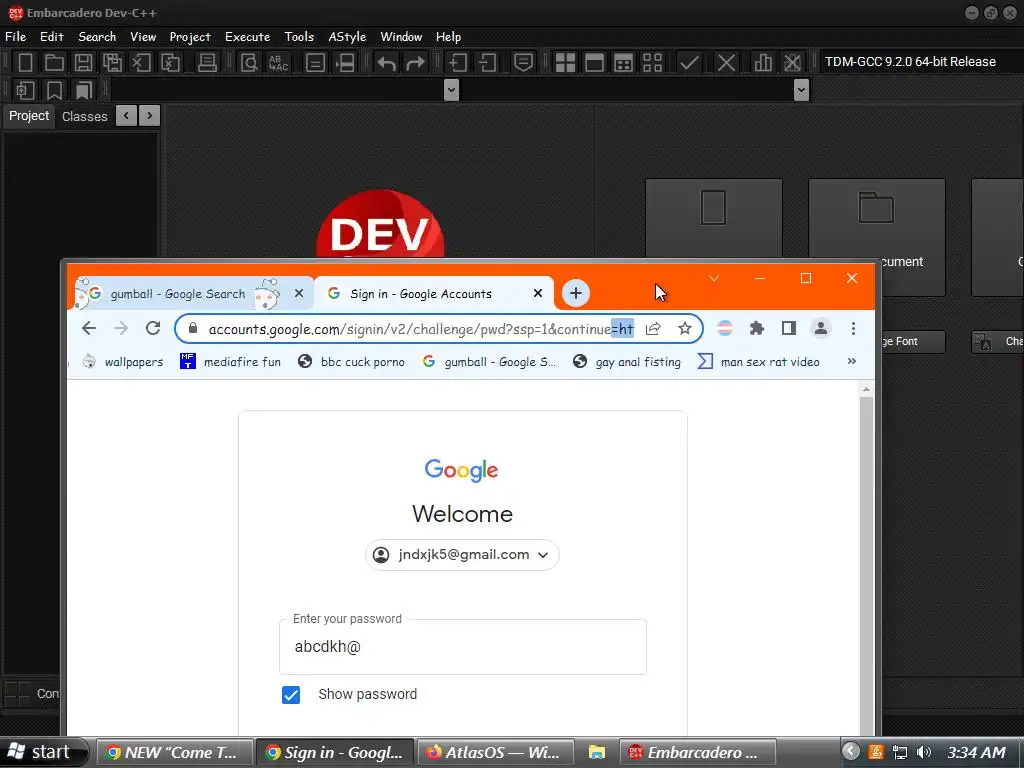Click the Save floppy icon in Dev-C++
This screenshot has width=1024, height=768.
click(x=83, y=63)
